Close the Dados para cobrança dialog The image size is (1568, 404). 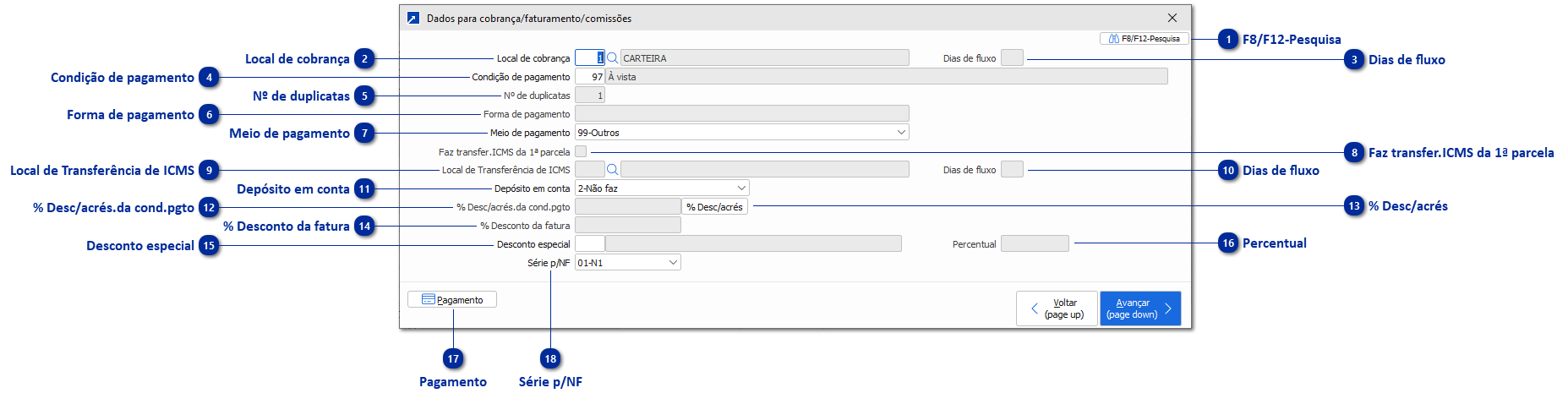[x=1172, y=18]
